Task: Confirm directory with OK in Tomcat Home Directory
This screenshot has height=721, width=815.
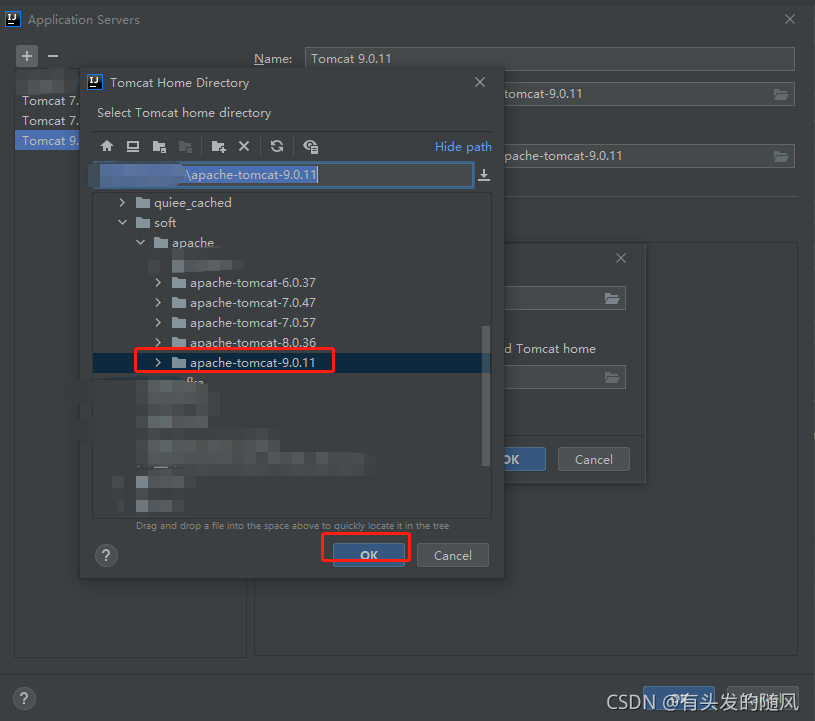Action: pos(369,555)
